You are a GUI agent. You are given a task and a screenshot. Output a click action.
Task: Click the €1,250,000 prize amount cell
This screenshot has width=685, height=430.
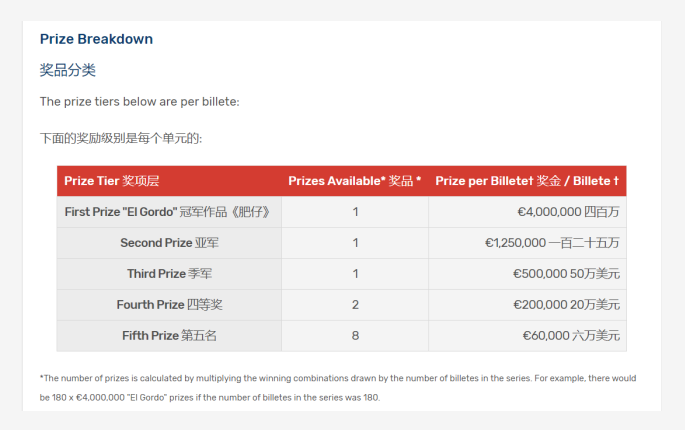pyautogui.click(x=527, y=243)
